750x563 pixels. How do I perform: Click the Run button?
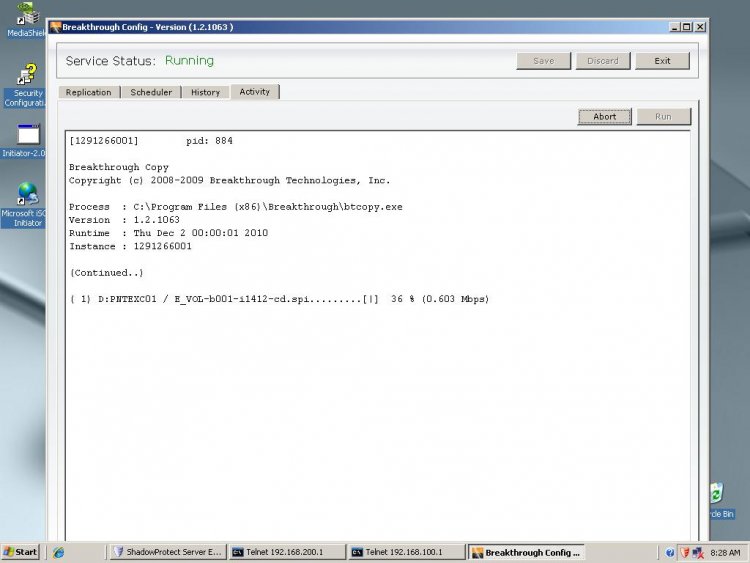tap(663, 117)
